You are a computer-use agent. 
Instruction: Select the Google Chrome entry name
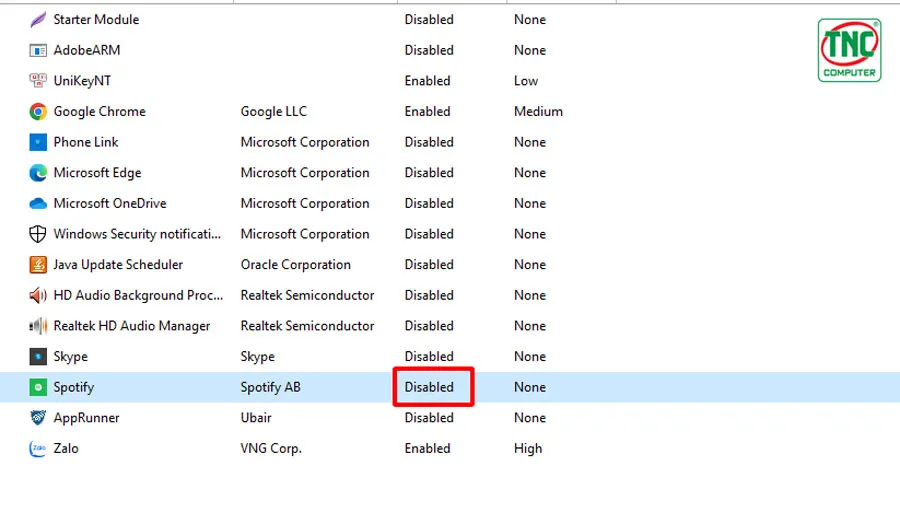click(x=100, y=111)
